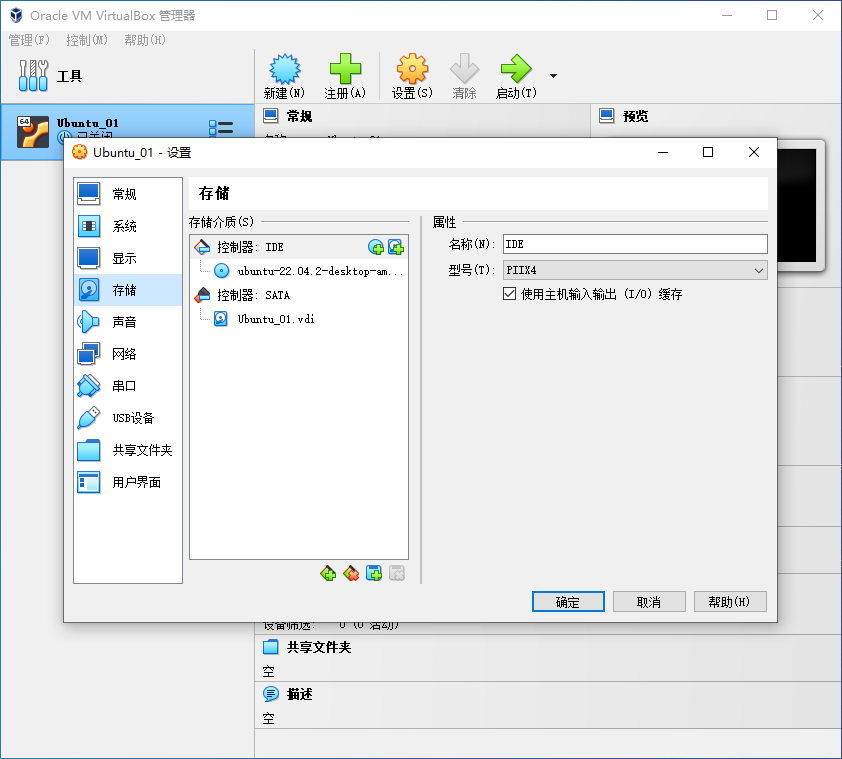Image resolution: width=842 pixels, height=759 pixels.
Task: Open the Shared Folders (共享文件夹) category
Action: pyautogui.click(x=128, y=450)
